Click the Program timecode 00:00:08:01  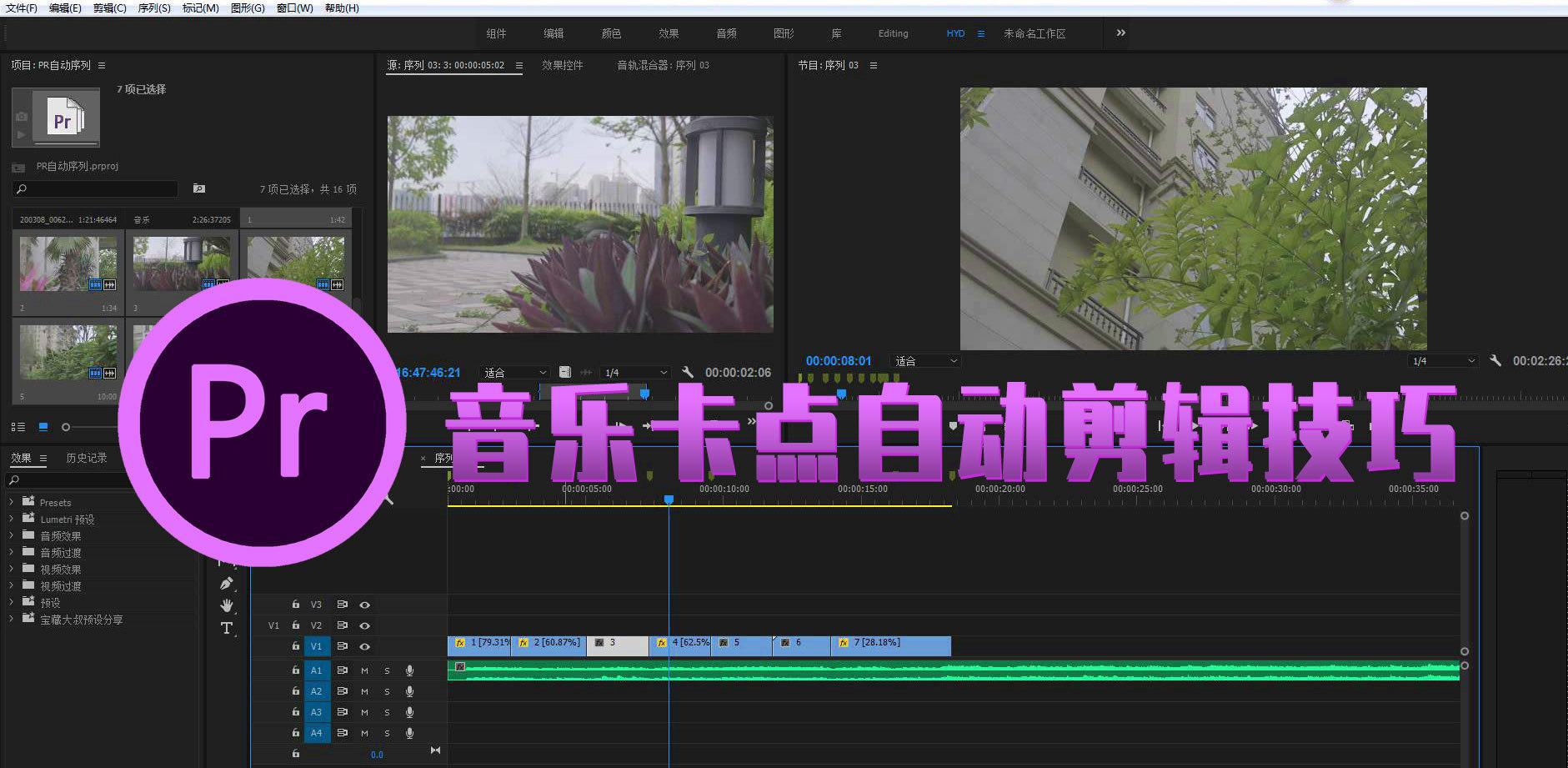pyautogui.click(x=838, y=361)
